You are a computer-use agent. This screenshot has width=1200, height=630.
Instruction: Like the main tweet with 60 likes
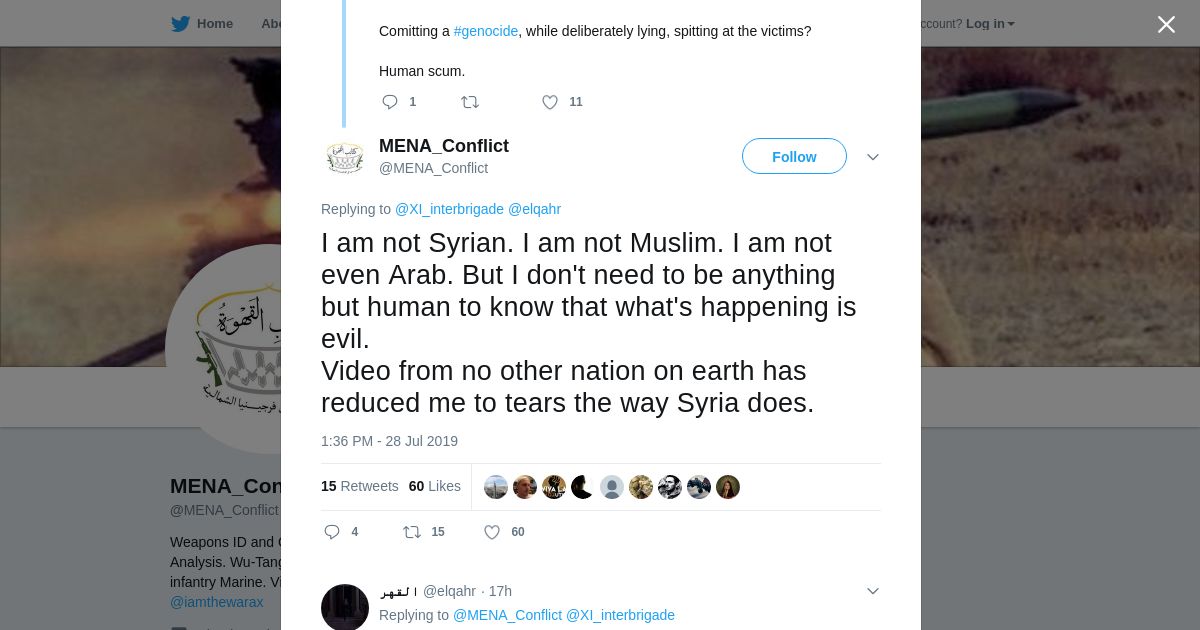492,532
